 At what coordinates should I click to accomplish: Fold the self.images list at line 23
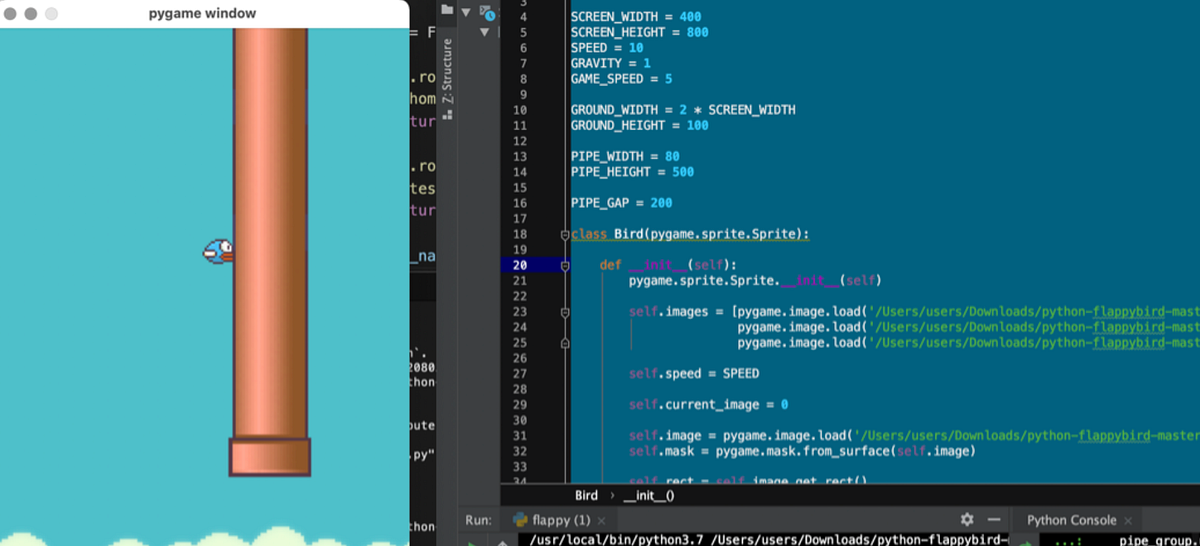(565, 312)
